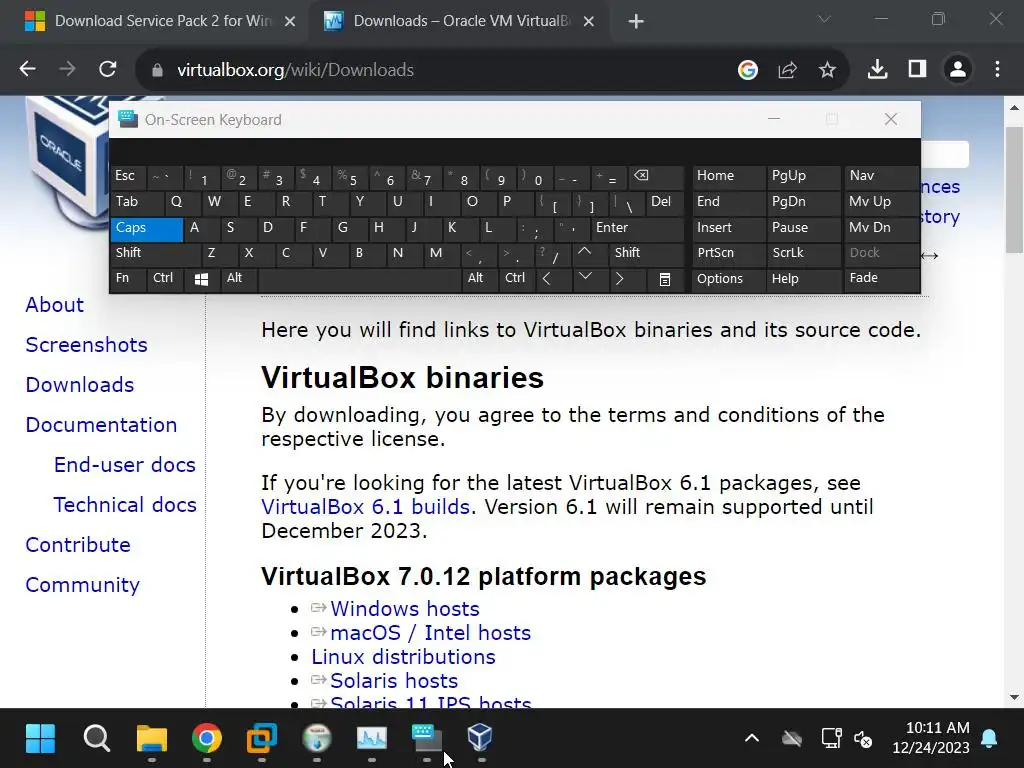Click the Esc key on keyboard
The height and width of the screenshot is (768, 1024).
[x=129, y=176]
